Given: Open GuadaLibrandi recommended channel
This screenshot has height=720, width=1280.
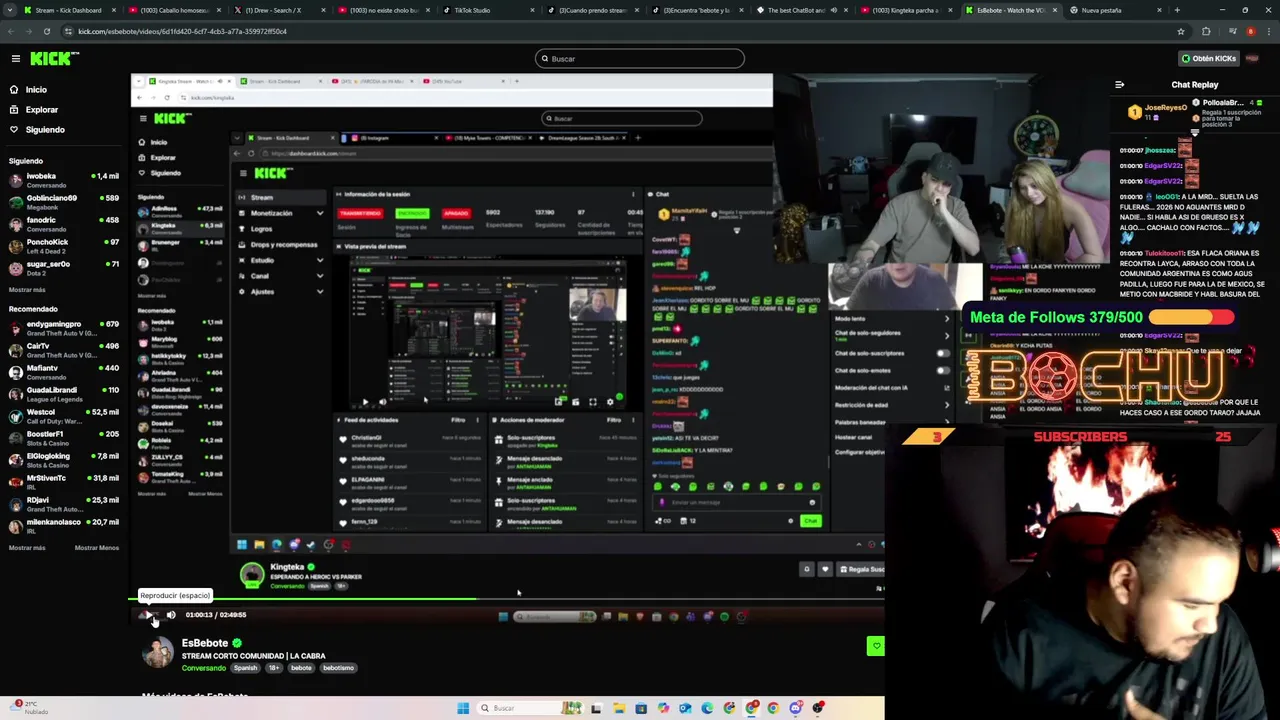Looking at the screenshot, I should tap(64, 394).
